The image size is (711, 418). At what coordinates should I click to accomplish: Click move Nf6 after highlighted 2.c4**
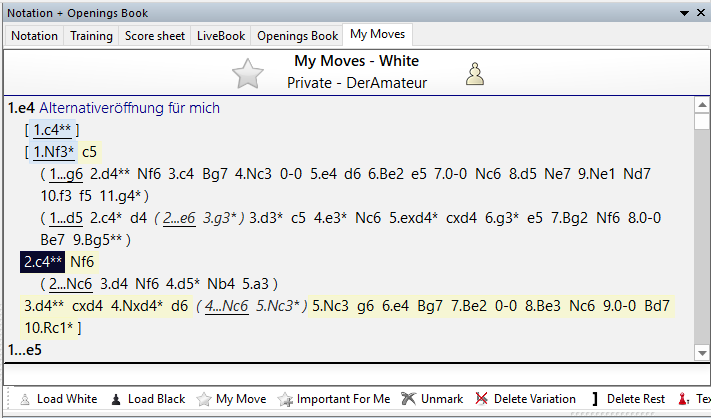pyautogui.click(x=82, y=262)
